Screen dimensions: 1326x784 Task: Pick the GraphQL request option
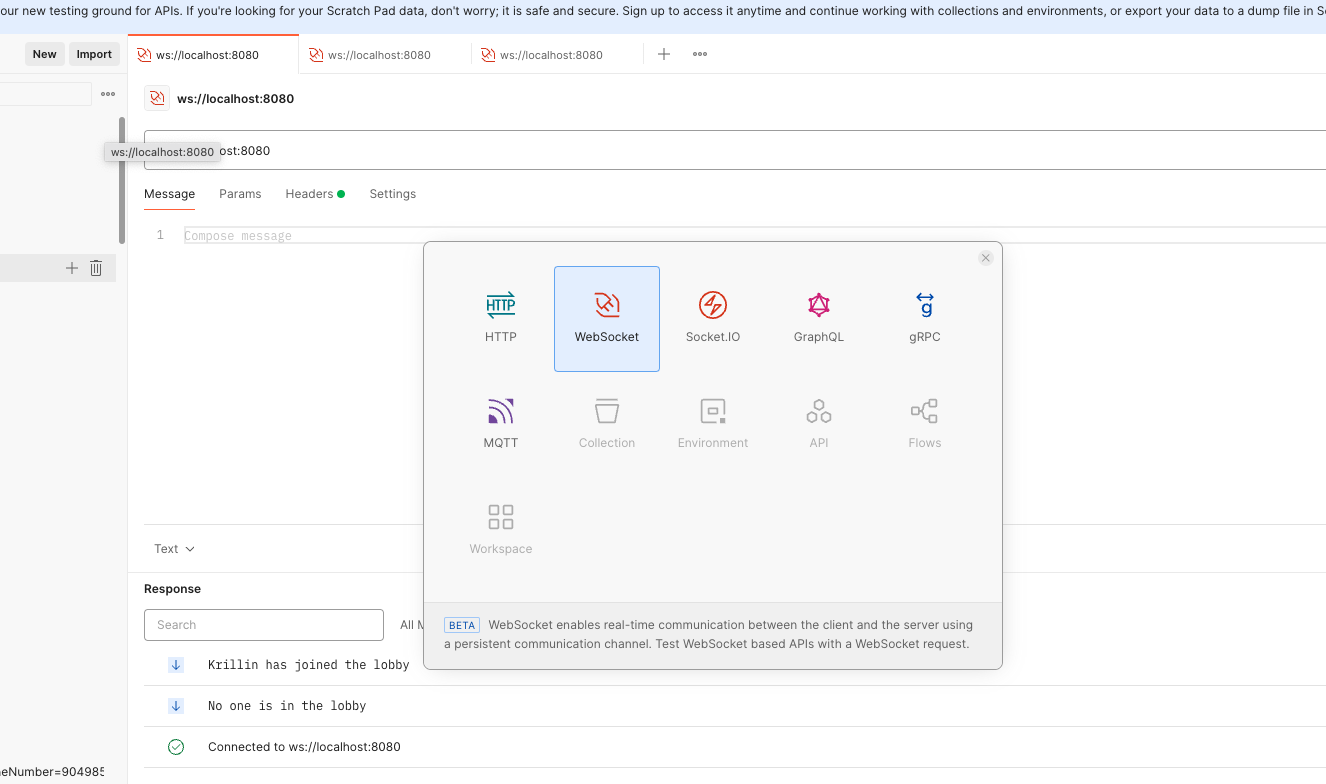click(819, 319)
